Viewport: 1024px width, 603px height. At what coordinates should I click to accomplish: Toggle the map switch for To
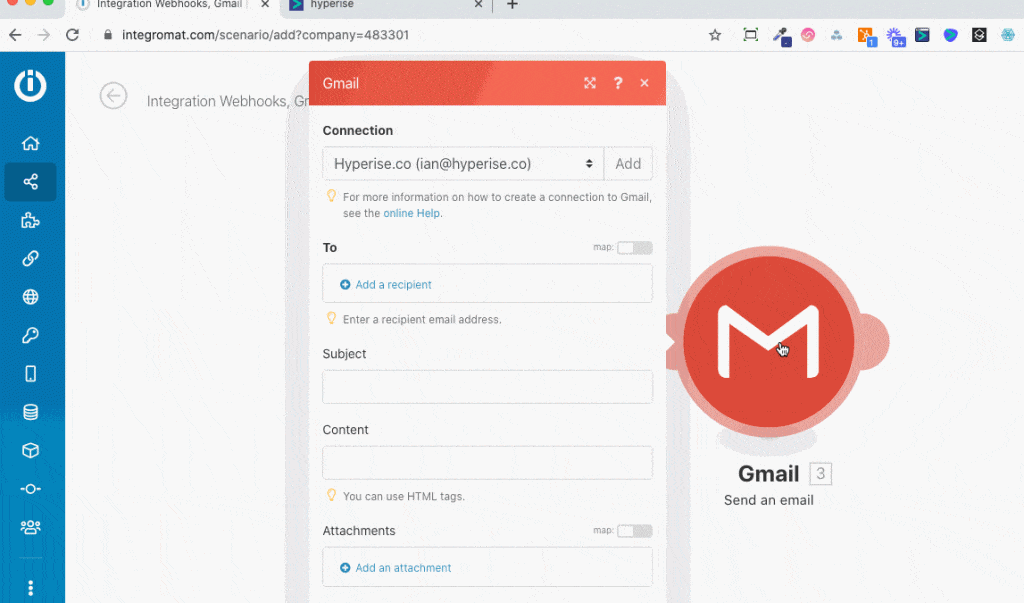(x=634, y=248)
